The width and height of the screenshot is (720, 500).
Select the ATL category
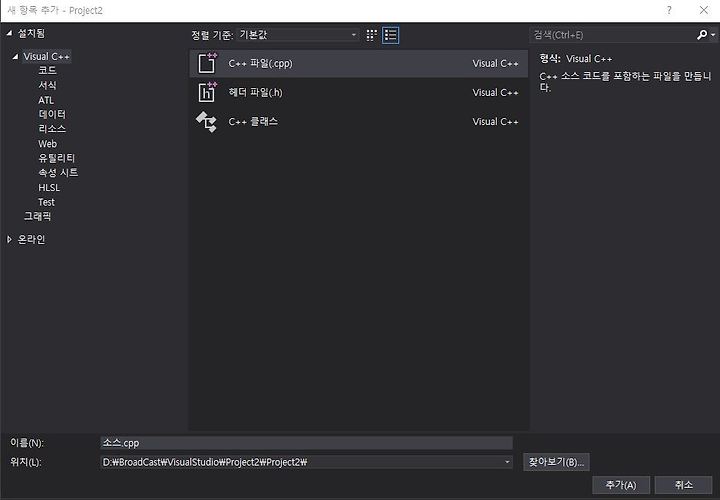coord(46,100)
